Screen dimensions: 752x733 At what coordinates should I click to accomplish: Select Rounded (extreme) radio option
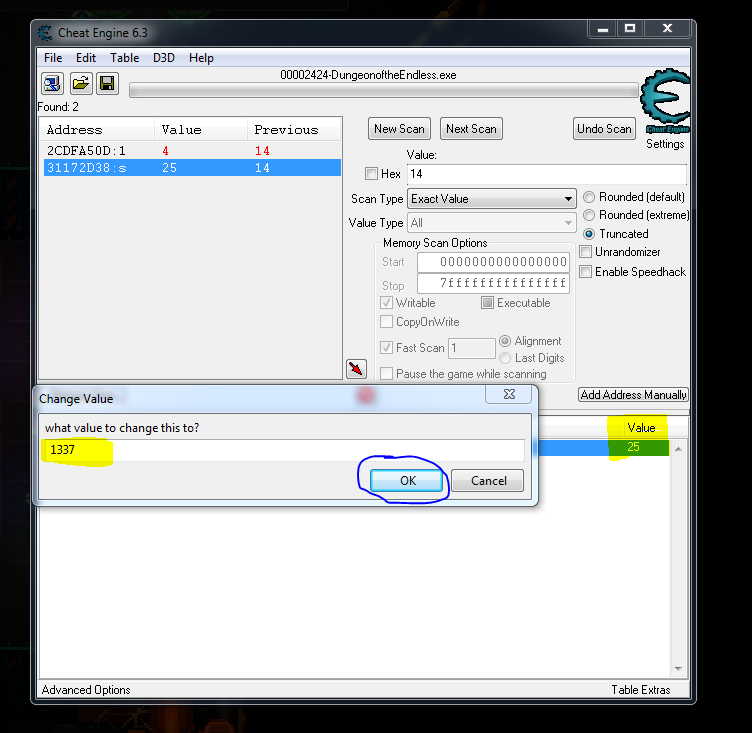point(588,215)
